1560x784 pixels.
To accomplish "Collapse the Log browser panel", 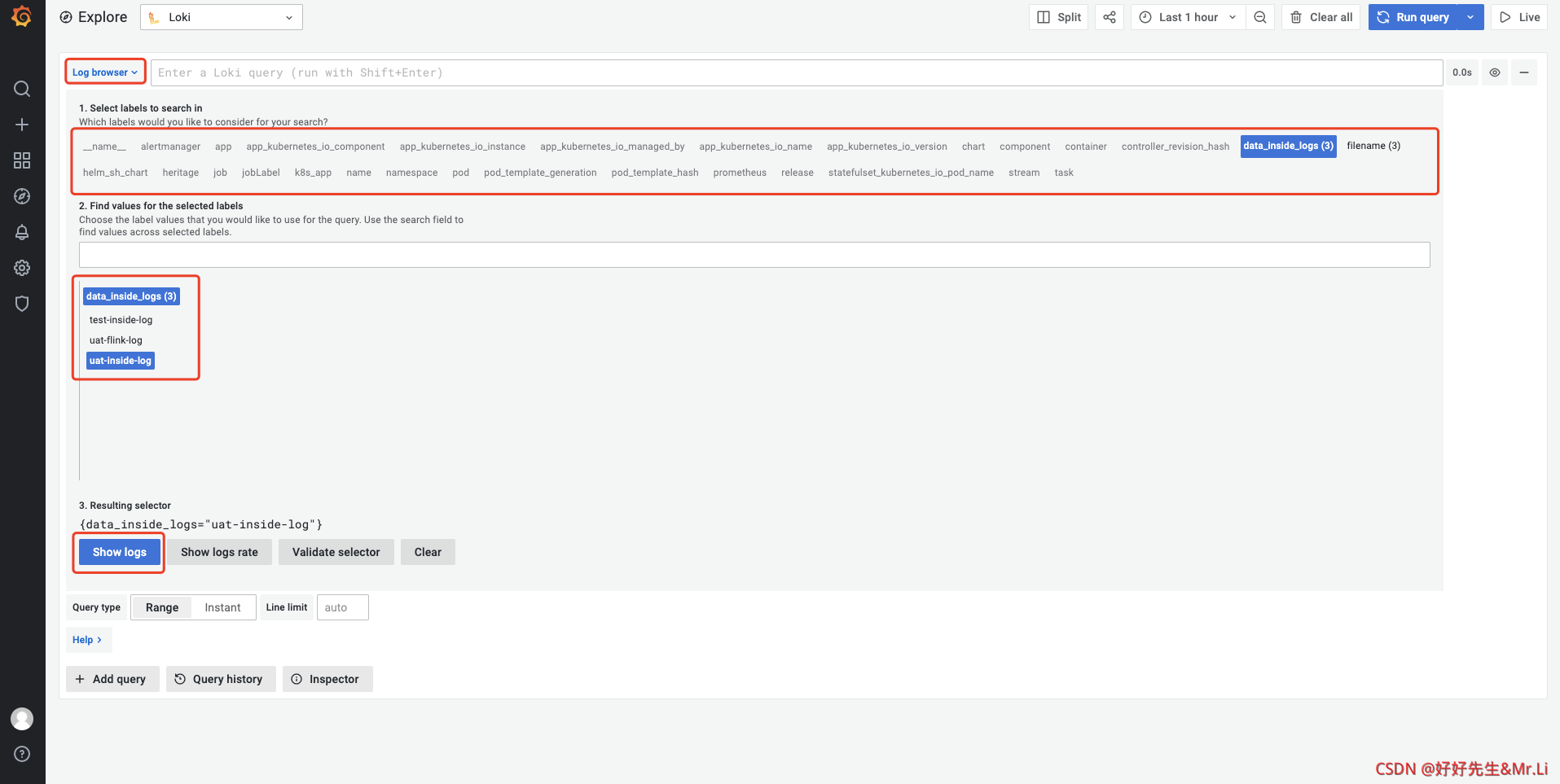I will click(x=105, y=72).
